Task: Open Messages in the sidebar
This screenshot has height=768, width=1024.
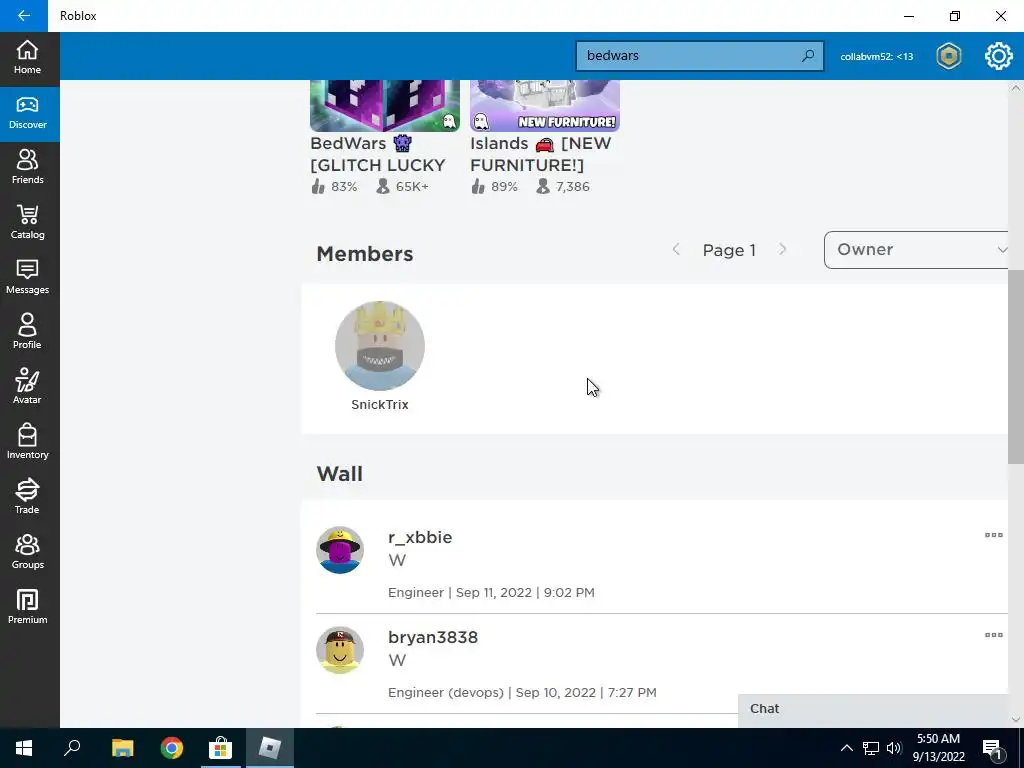Action: coord(27,278)
